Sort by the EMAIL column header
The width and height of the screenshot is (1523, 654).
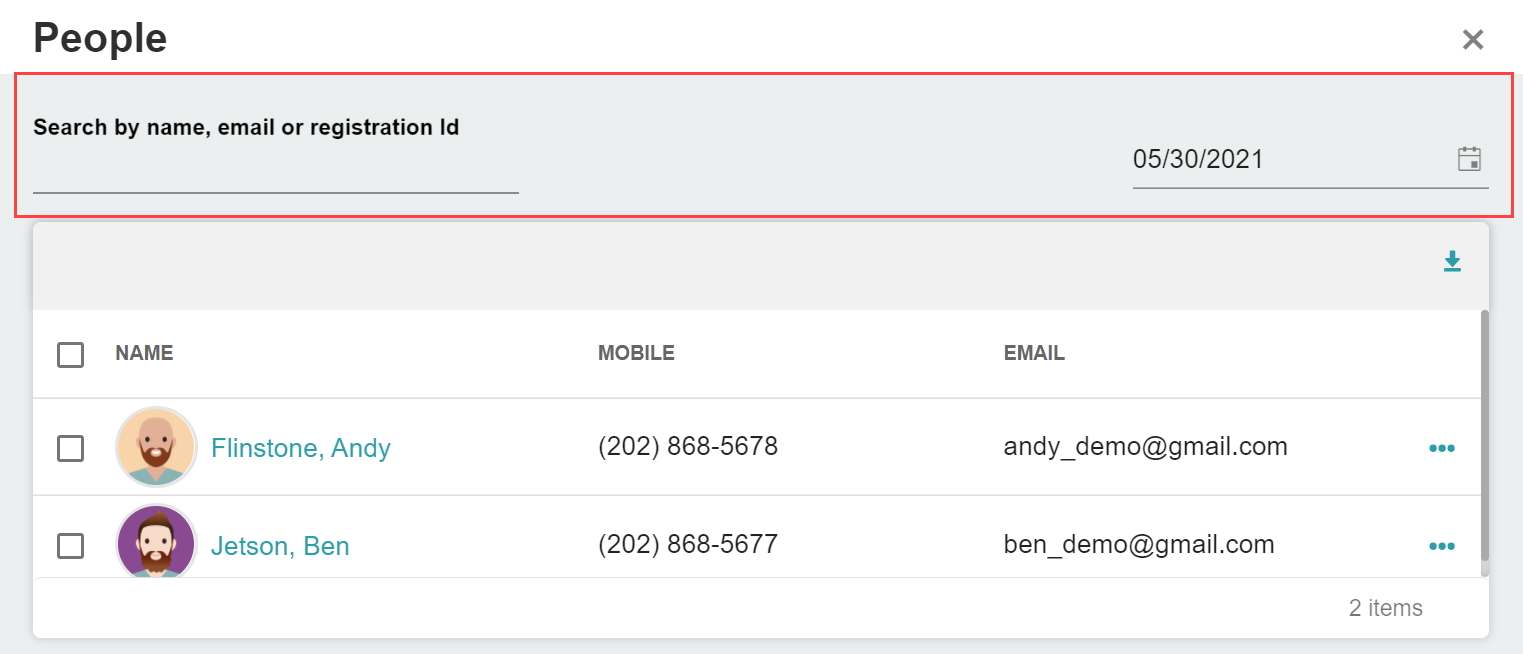click(x=1034, y=353)
